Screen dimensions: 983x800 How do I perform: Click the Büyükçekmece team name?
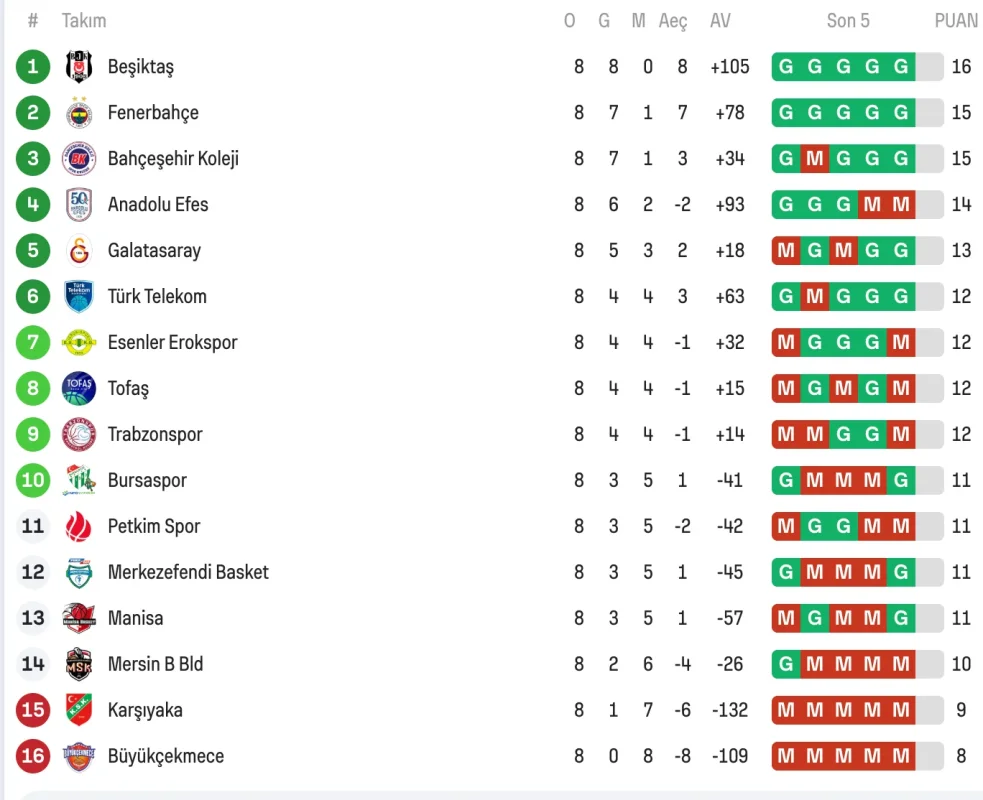click(x=165, y=757)
